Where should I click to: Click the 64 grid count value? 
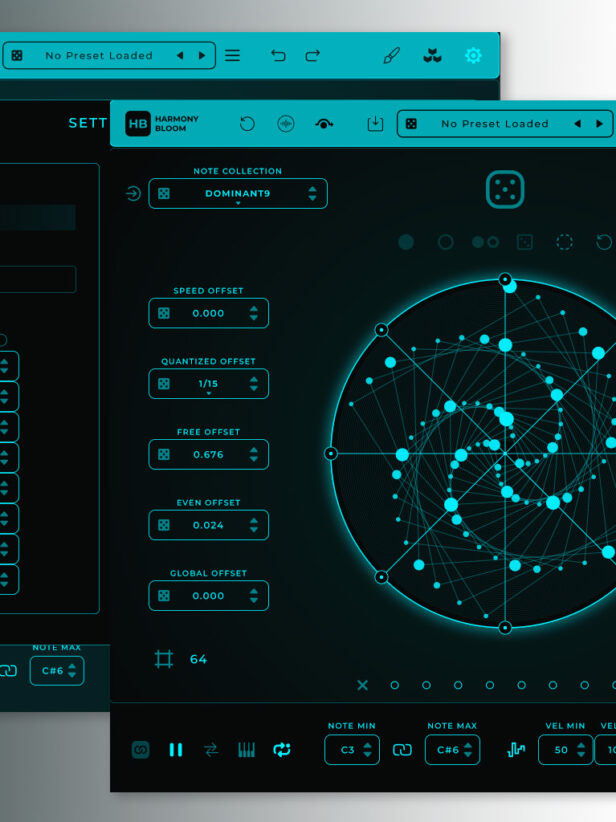tap(198, 659)
